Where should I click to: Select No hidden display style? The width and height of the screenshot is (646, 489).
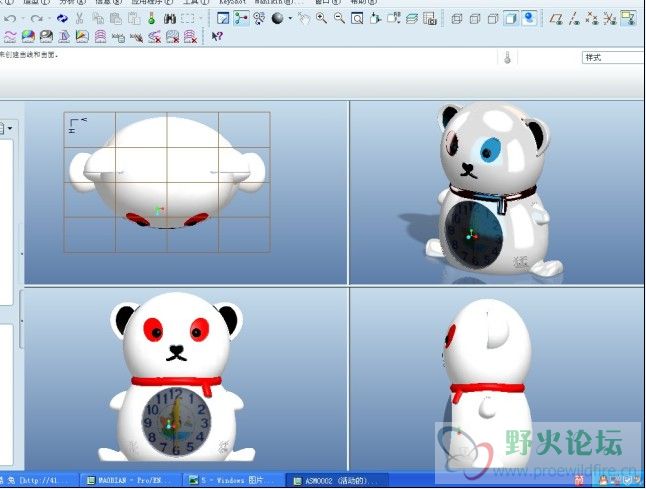coord(493,19)
